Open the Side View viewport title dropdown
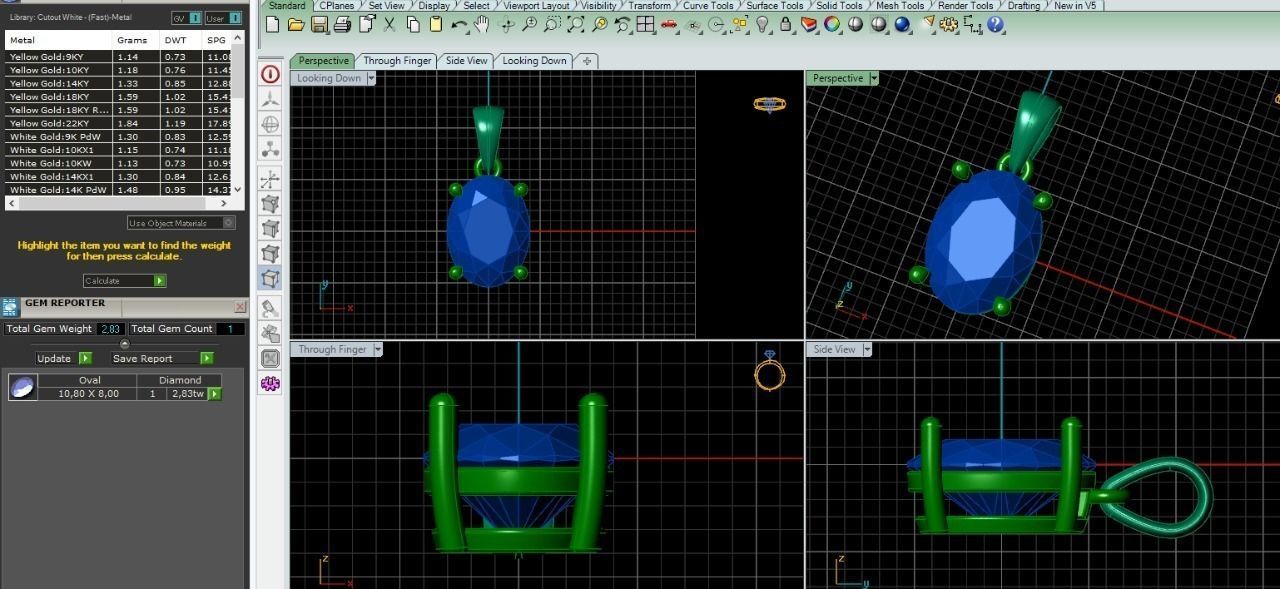The width and height of the screenshot is (1280, 589). pos(866,349)
